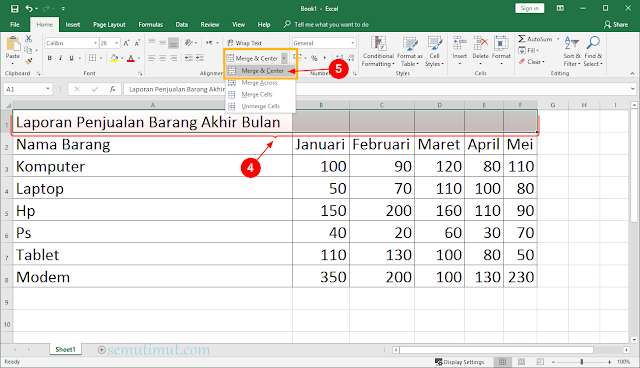Toggle Middle Align

click(x=162, y=42)
